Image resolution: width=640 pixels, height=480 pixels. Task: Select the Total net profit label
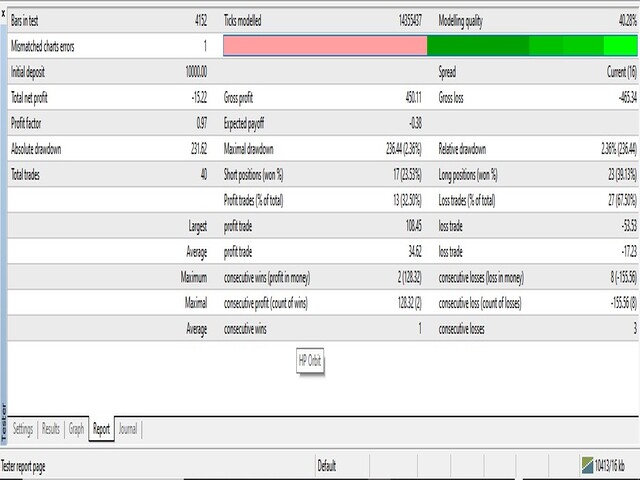coord(29,98)
